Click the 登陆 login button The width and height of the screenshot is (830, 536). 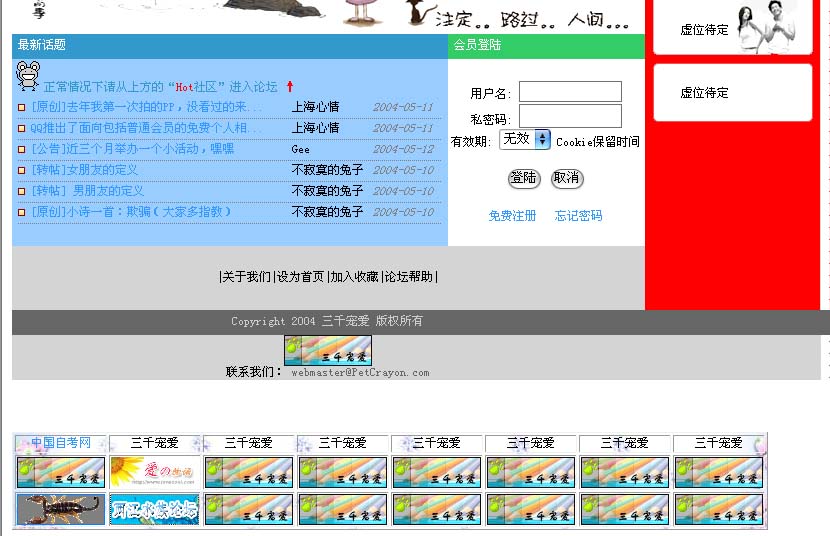524,178
